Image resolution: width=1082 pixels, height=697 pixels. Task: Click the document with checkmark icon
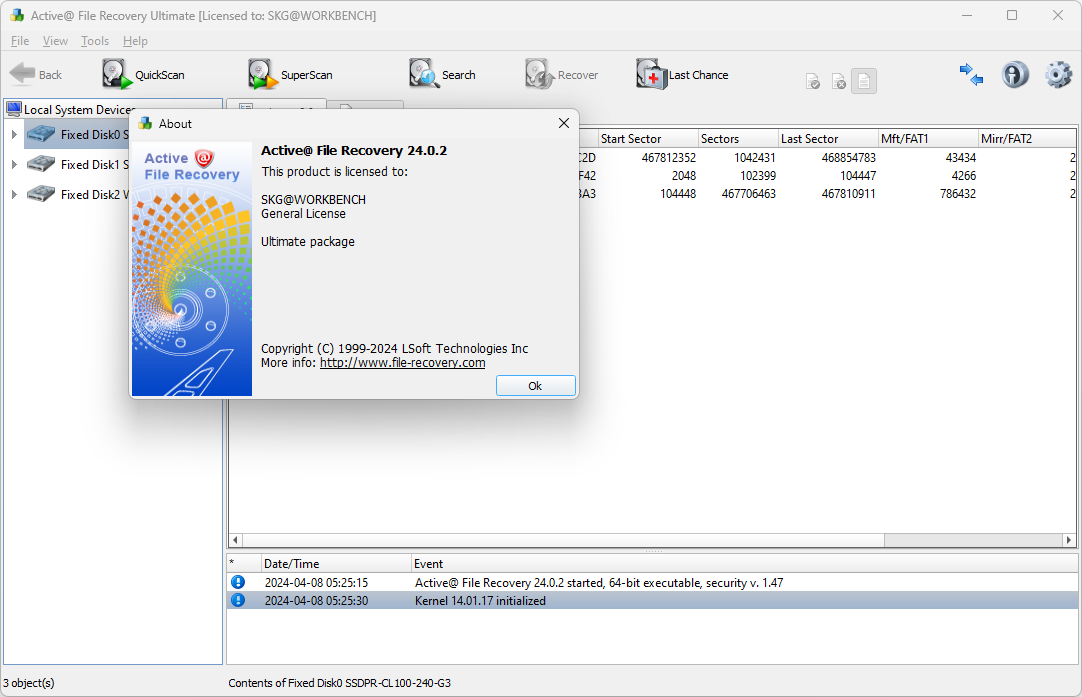click(x=813, y=81)
